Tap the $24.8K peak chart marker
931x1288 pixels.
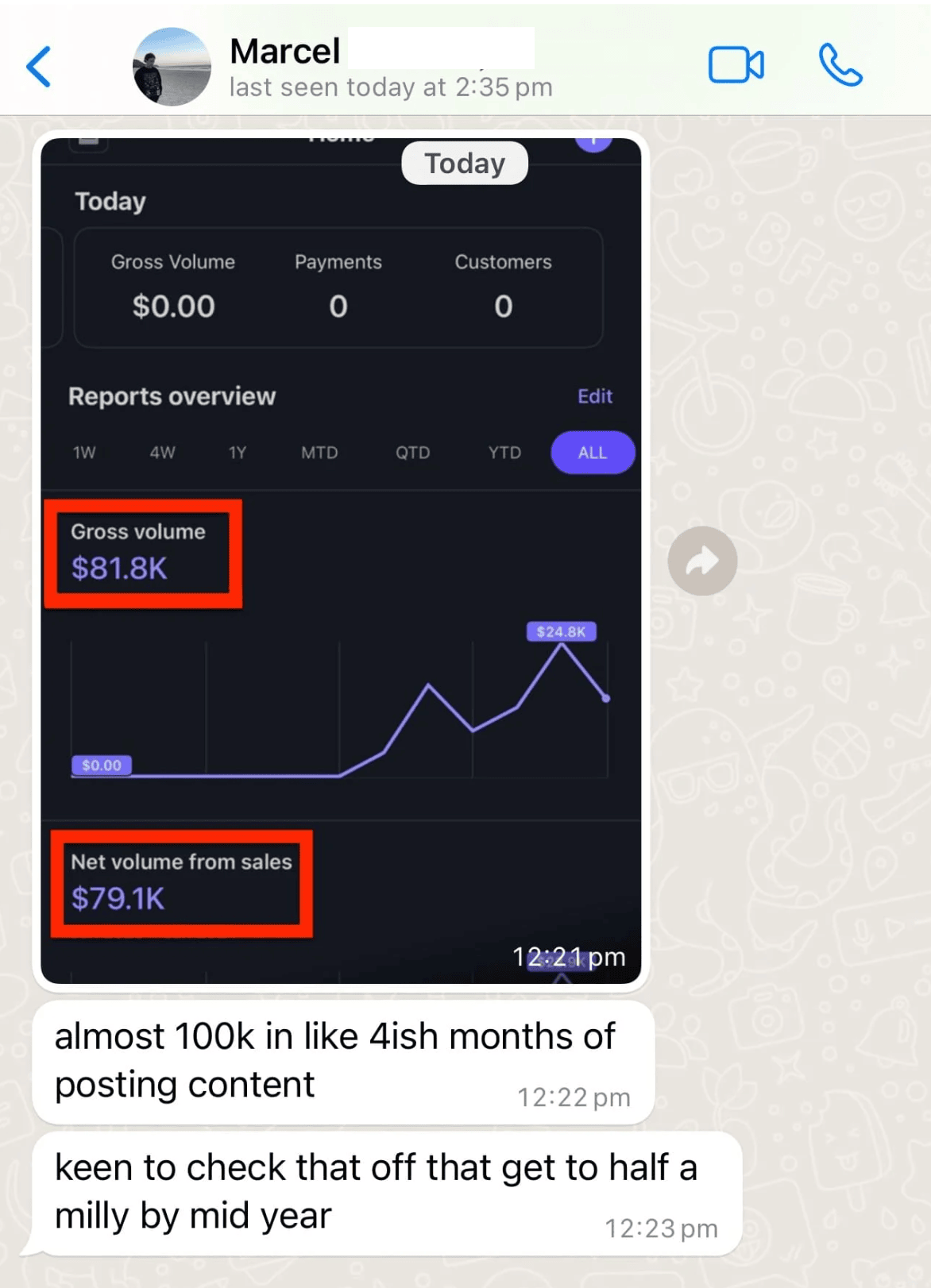(562, 631)
